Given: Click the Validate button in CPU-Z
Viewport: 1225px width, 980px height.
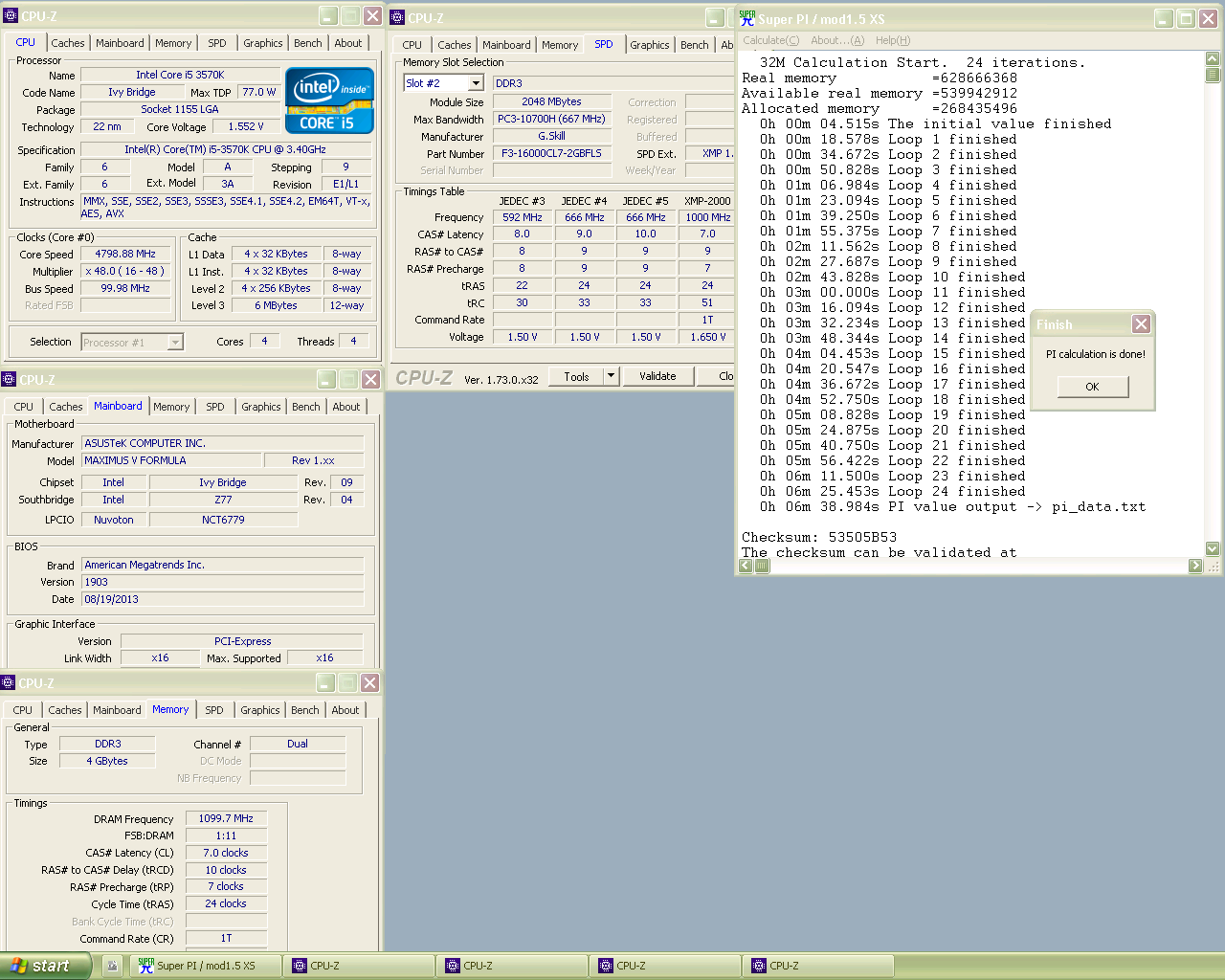Looking at the screenshot, I should tap(657, 376).
